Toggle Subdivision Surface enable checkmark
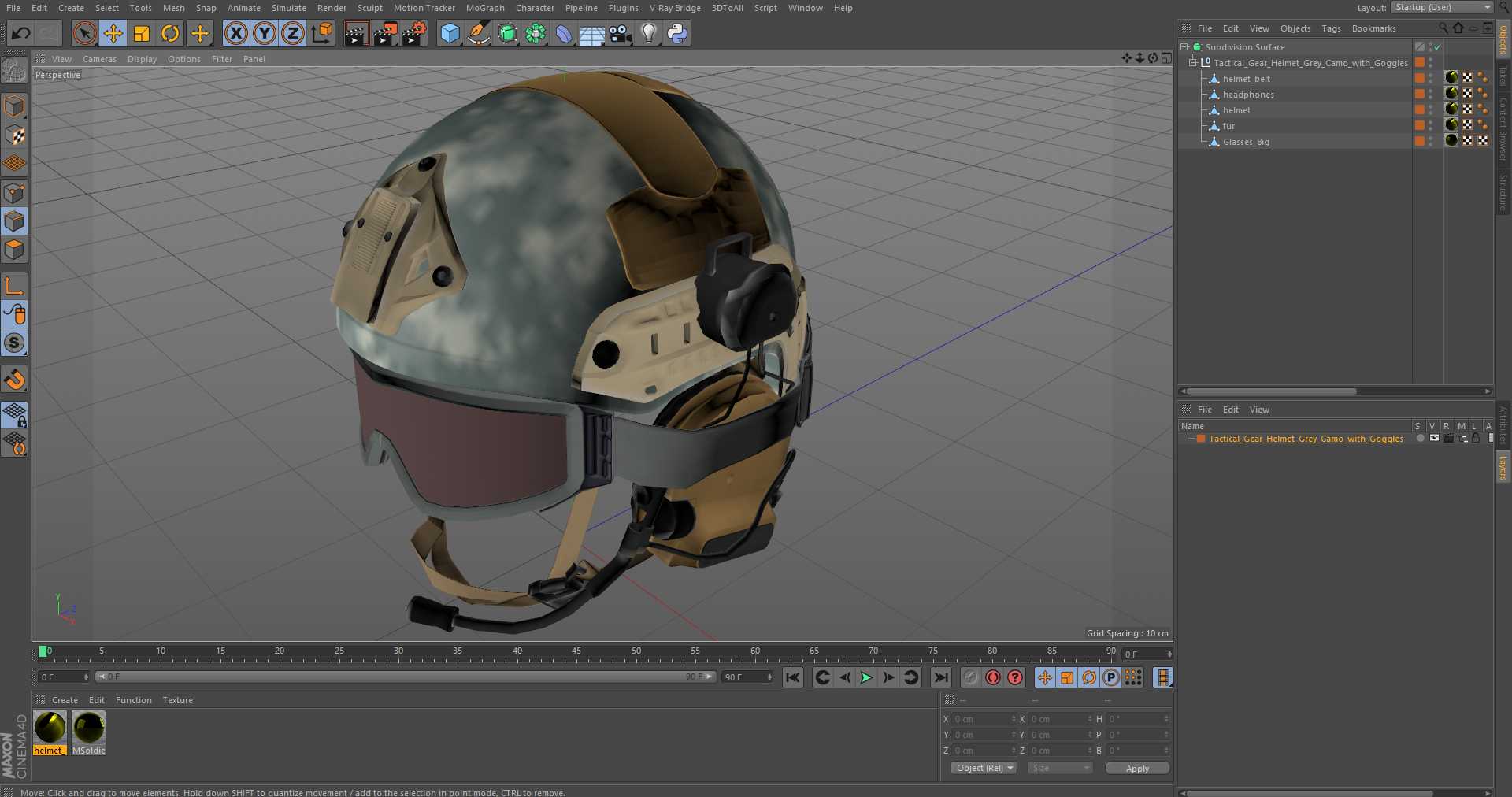The height and width of the screenshot is (797, 1512). click(1437, 47)
